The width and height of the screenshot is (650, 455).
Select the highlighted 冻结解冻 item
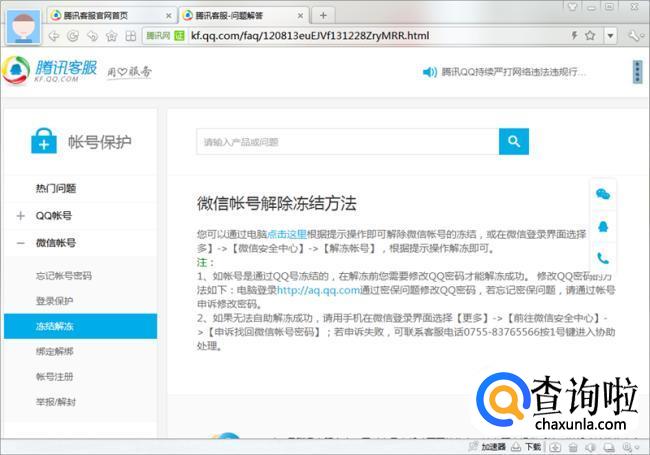[x=80, y=326]
